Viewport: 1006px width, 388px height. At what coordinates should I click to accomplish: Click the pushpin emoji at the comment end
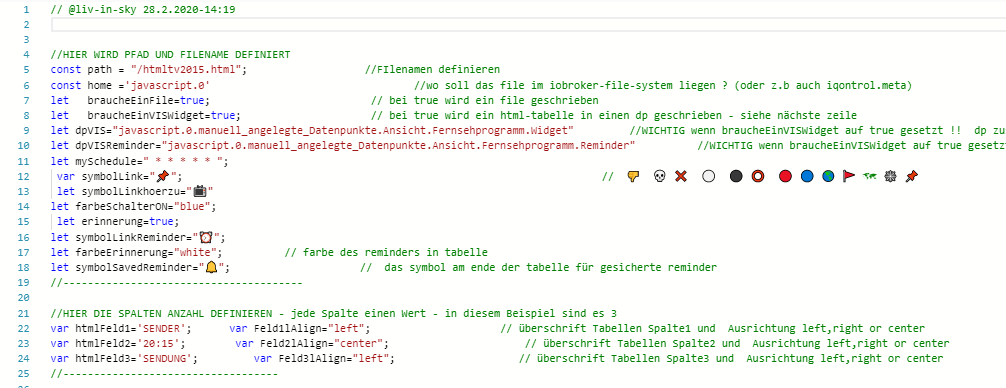[x=911, y=176]
